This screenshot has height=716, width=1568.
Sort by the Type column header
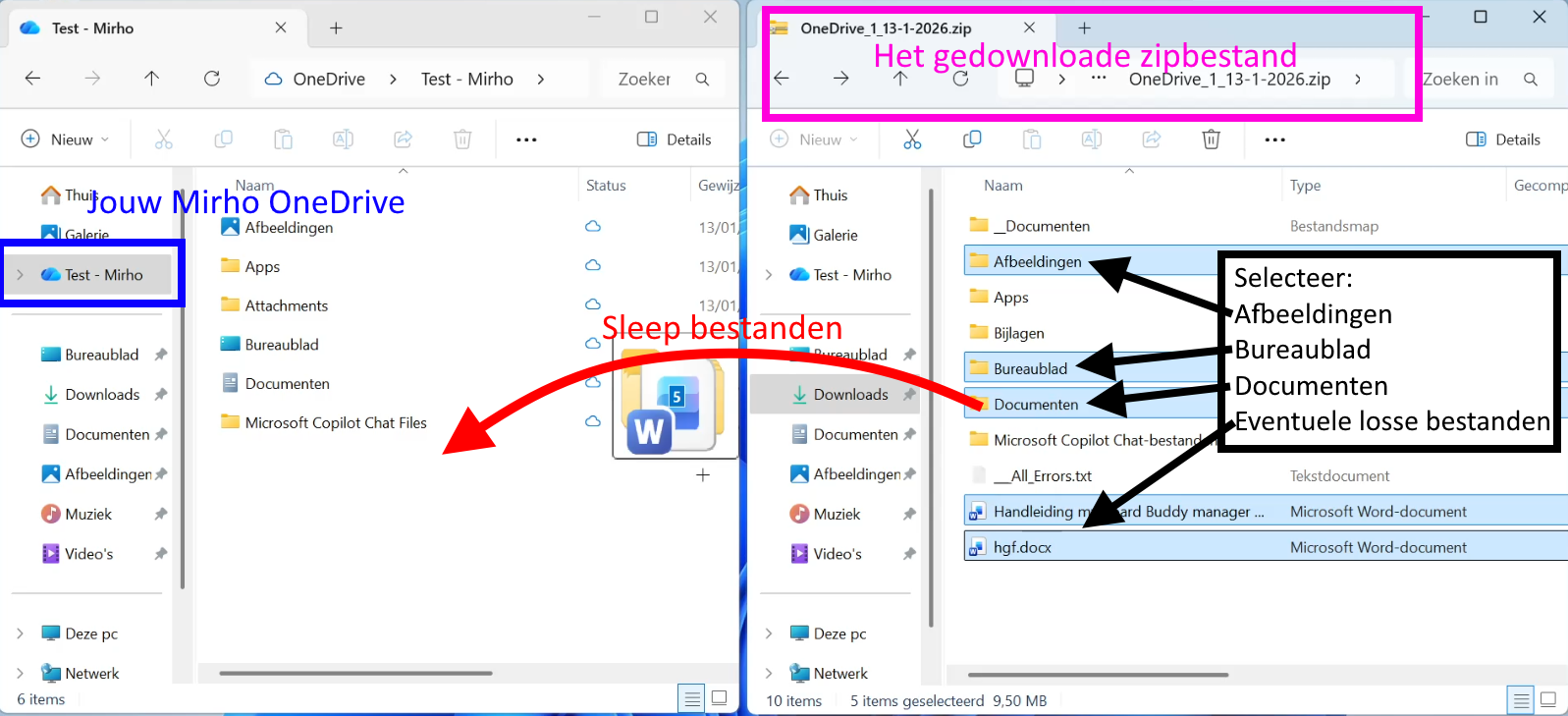(x=1305, y=185)
